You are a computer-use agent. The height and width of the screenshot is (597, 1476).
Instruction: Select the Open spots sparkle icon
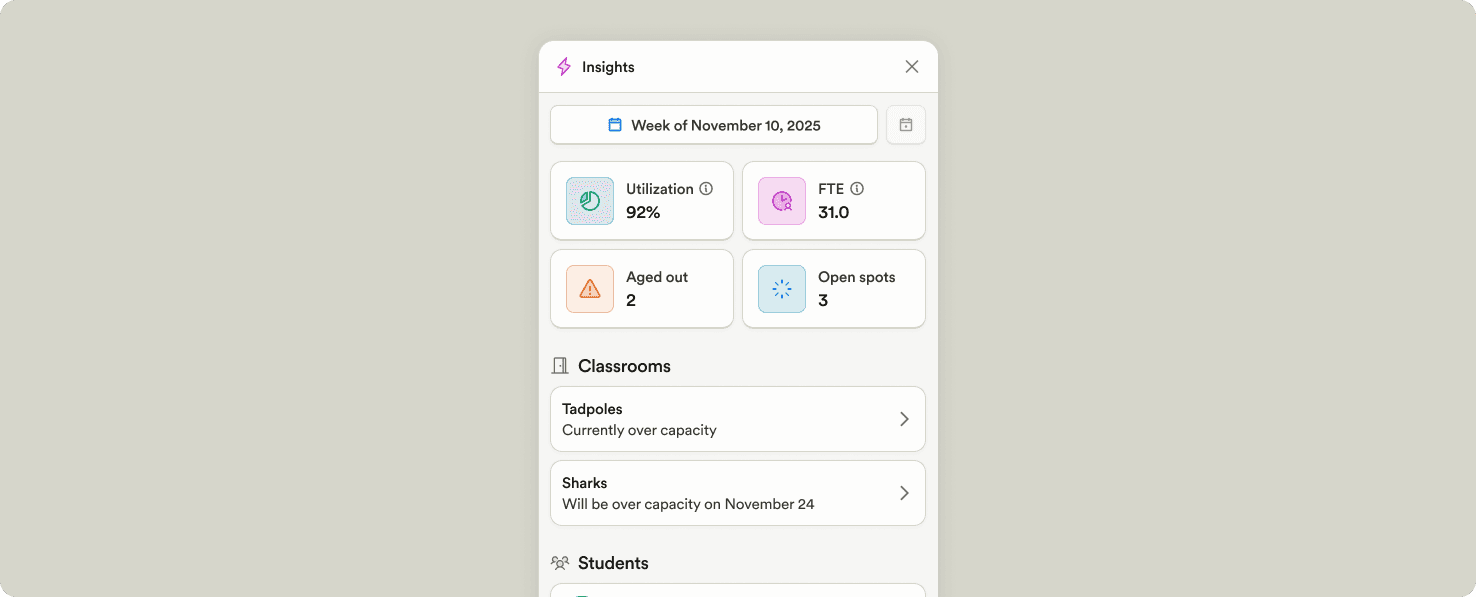[x=781, y=289]
